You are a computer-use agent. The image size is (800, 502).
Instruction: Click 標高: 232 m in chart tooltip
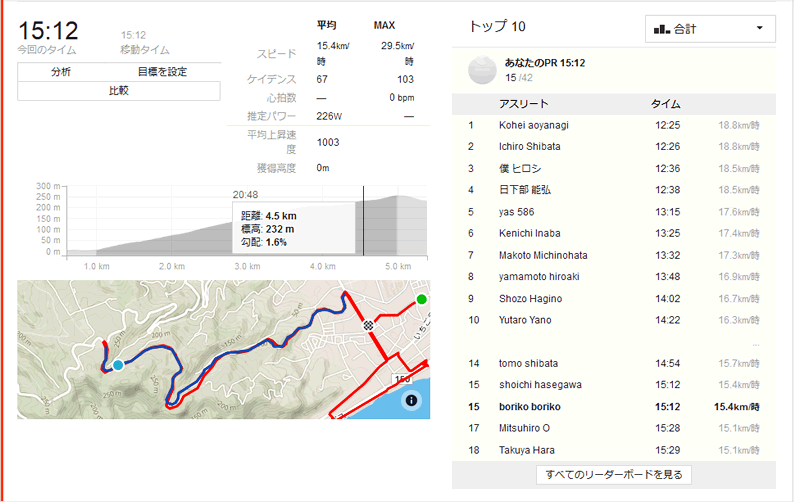pyautogui.click(x=267, y=229)
